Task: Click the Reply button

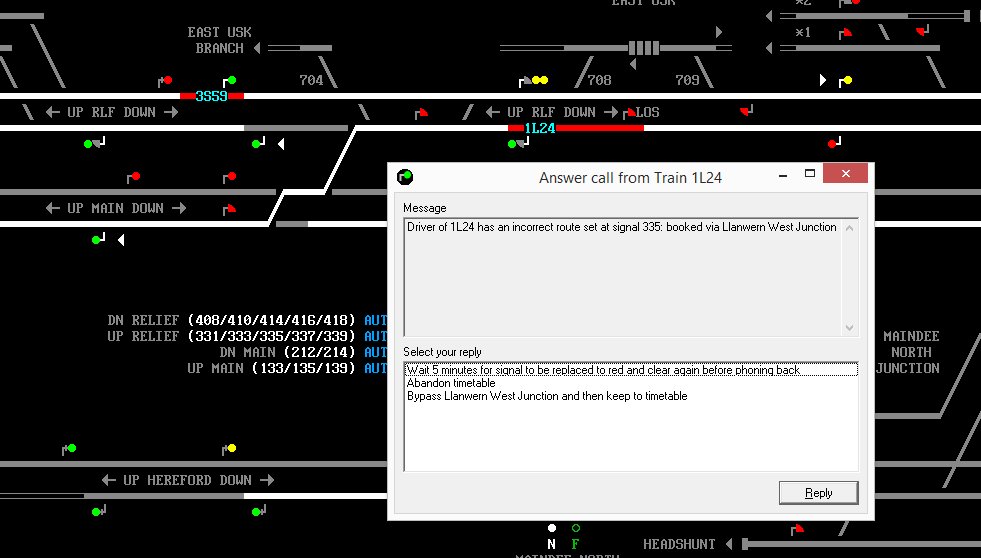Action: click(818, 493)
